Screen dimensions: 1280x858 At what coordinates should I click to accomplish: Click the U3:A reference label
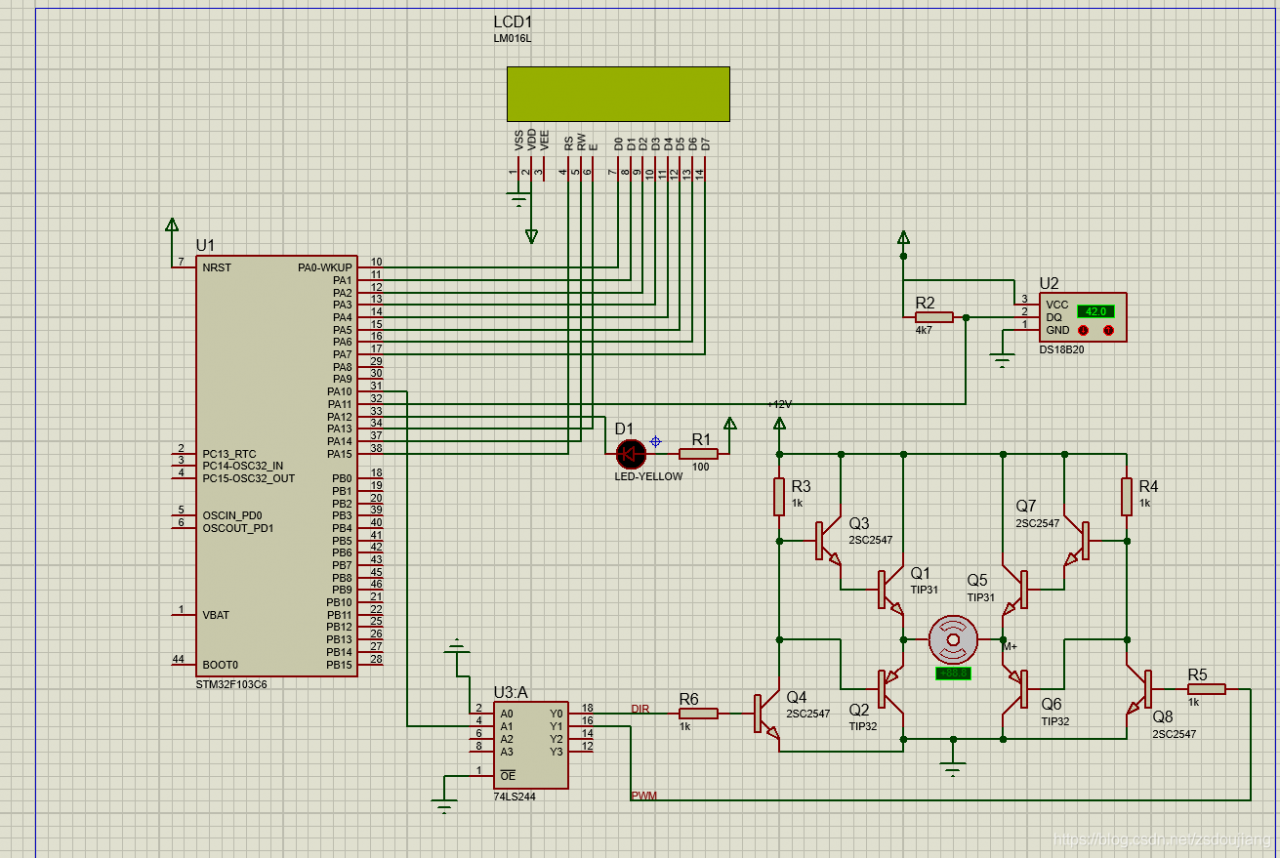click(511, 692)
